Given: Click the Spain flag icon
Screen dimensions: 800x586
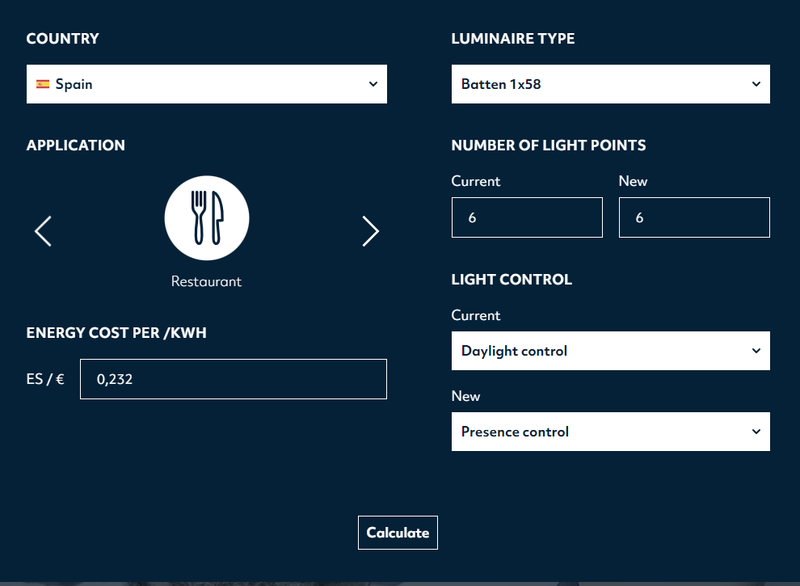Looking at the screenshot, I should (x=43, y=84).
